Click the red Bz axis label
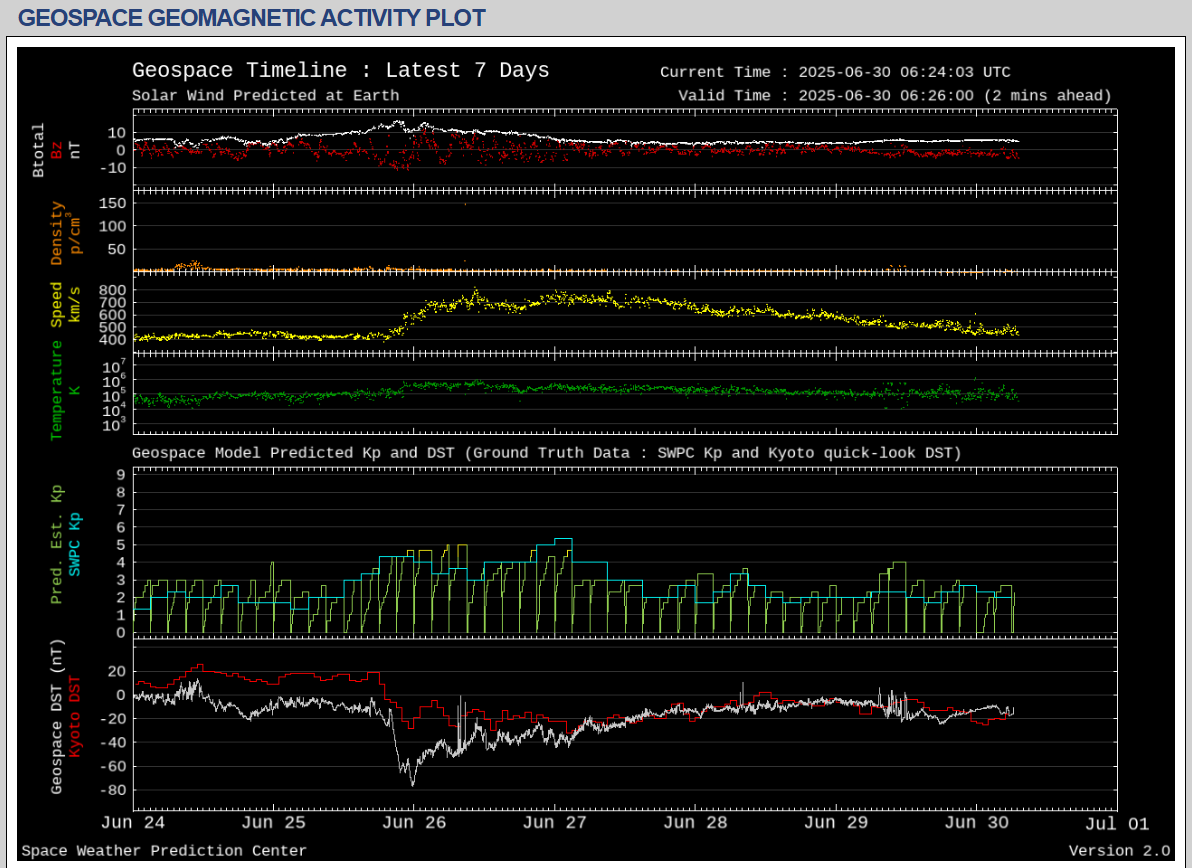 (57, 150)
